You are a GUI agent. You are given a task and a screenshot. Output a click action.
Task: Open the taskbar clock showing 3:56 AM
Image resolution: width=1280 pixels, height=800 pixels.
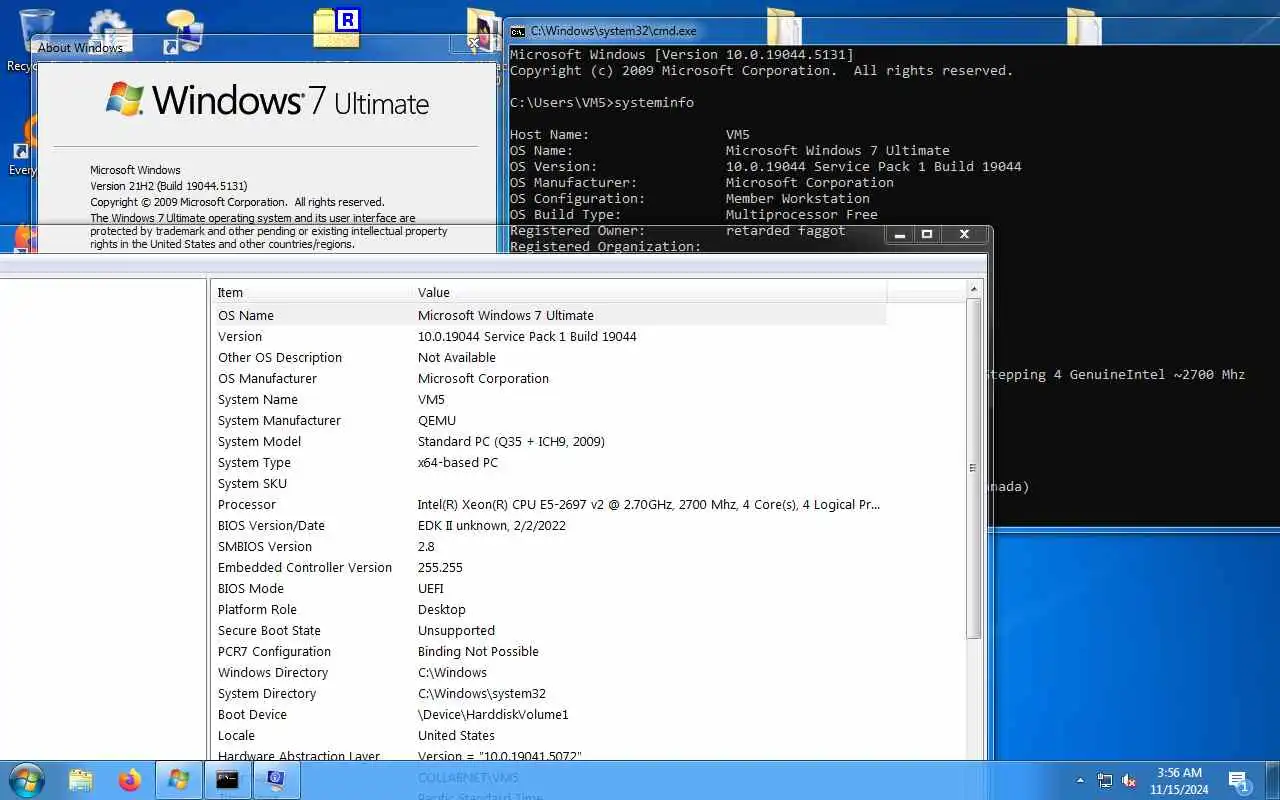1179,781
